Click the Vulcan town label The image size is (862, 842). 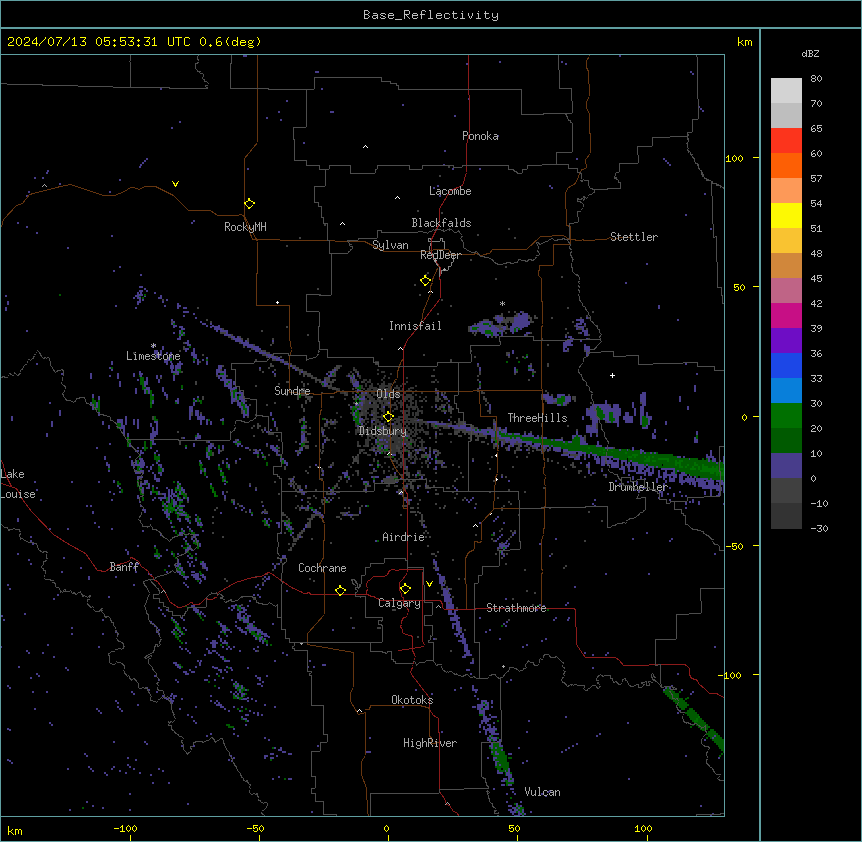click(x=543, y=792)
